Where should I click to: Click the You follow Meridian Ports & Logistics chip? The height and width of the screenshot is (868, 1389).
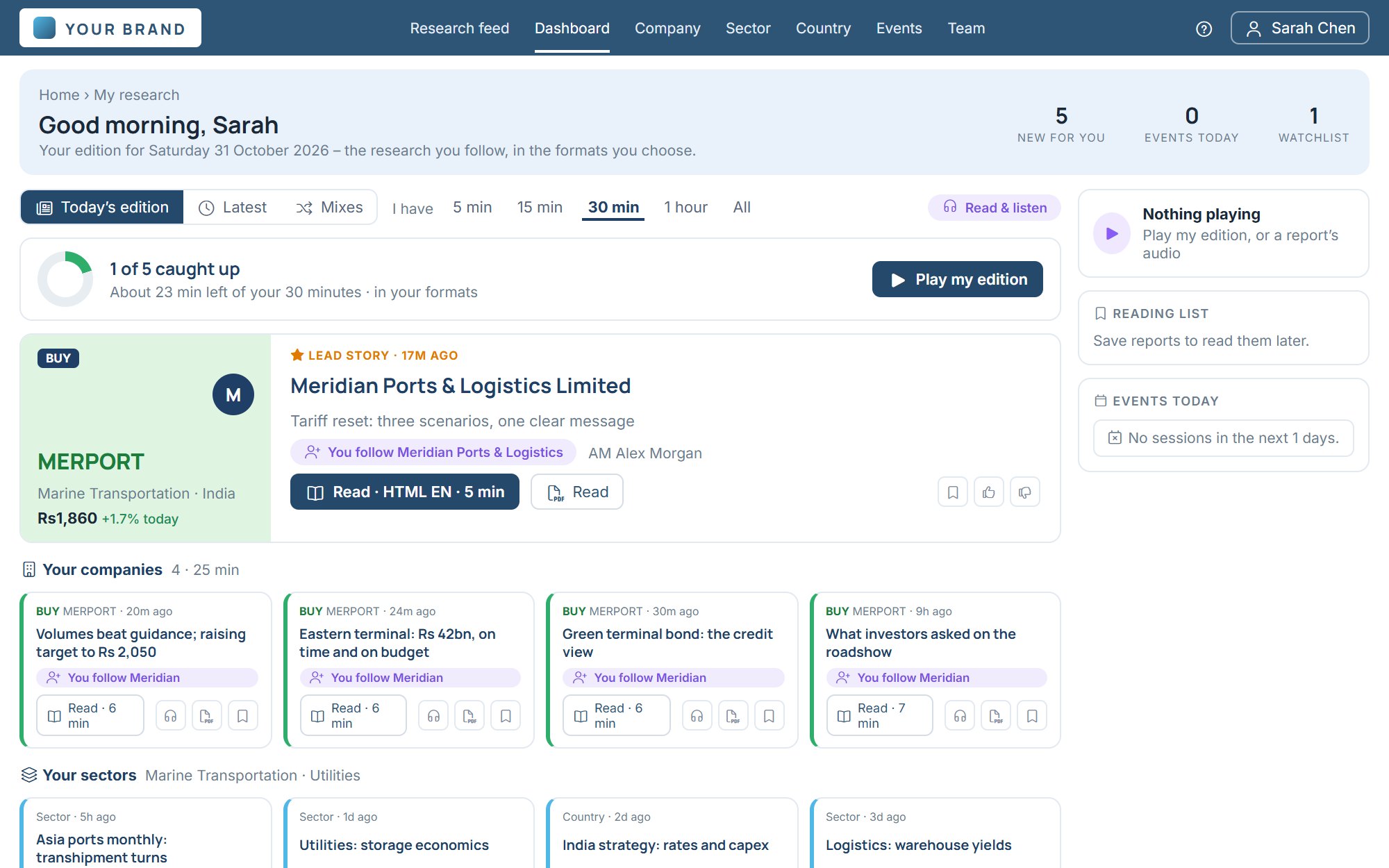[x=433, y=453]
